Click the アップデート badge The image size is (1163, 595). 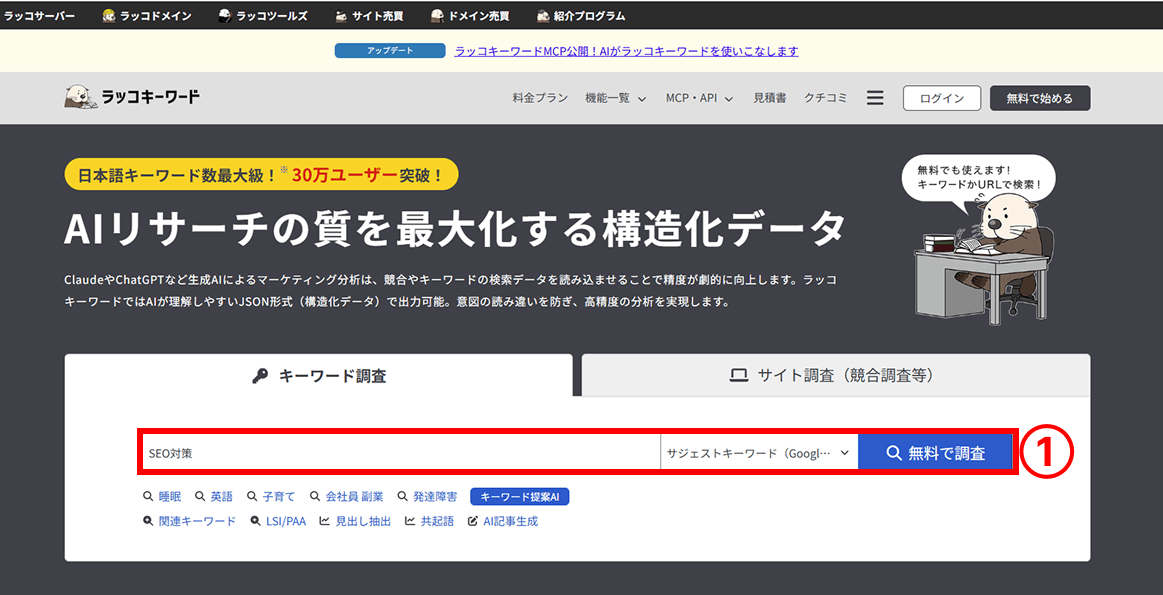coord(389,50)
